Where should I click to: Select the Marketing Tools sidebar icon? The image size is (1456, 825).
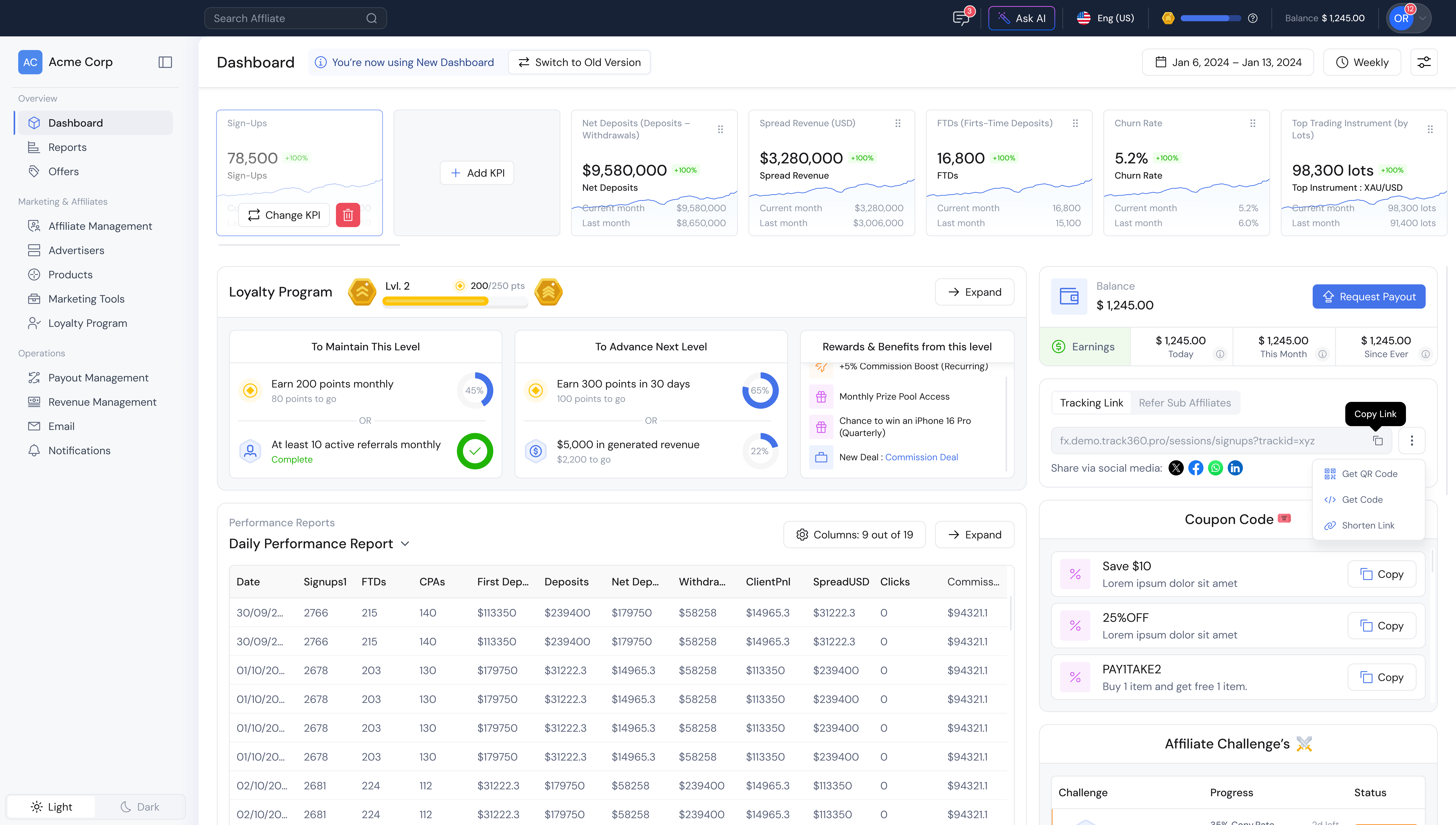point(34,299)
